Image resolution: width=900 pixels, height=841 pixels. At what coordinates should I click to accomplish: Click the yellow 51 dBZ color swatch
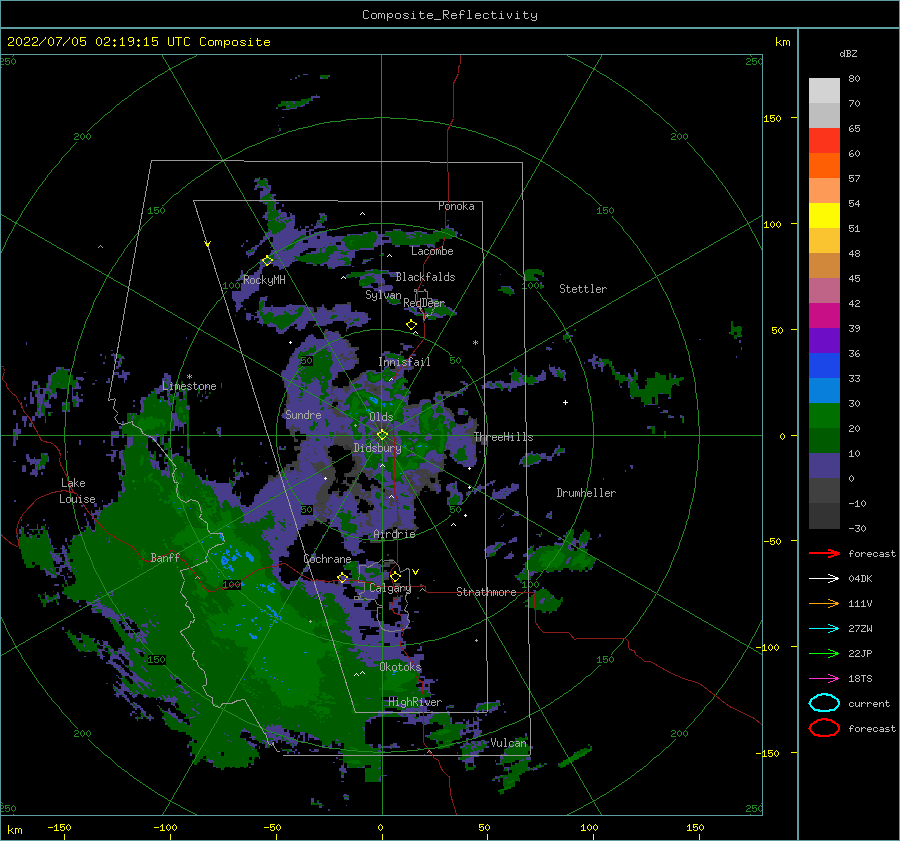(x=824, y=215)
